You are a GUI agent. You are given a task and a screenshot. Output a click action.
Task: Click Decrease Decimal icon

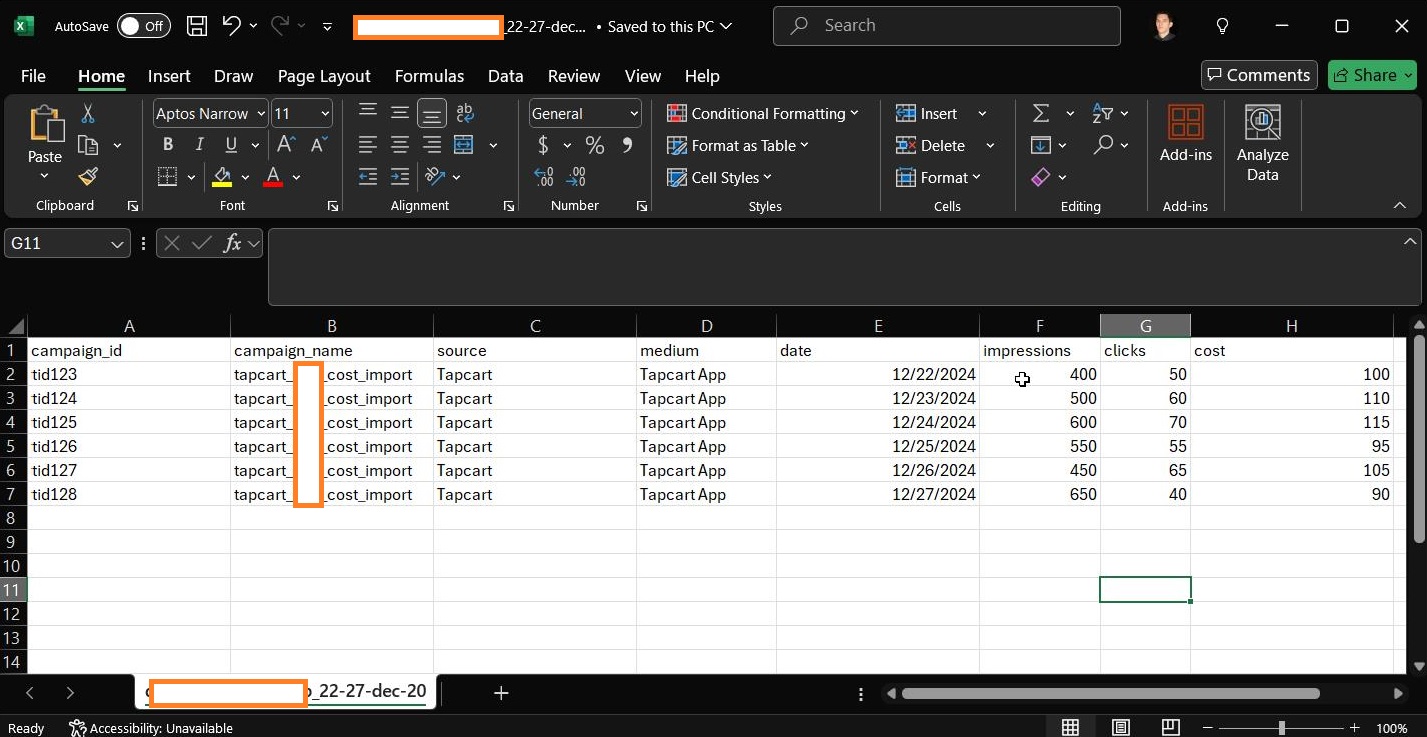576,177
